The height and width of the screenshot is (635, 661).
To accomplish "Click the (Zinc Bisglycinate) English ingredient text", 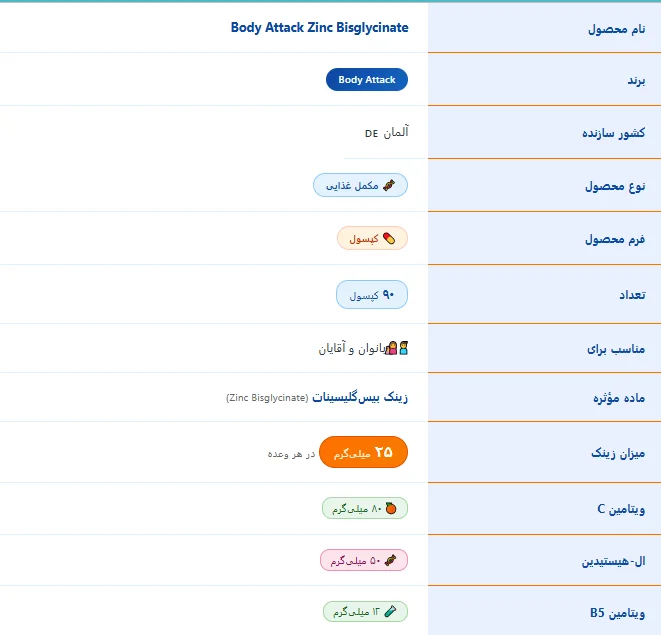I will 267,398.
